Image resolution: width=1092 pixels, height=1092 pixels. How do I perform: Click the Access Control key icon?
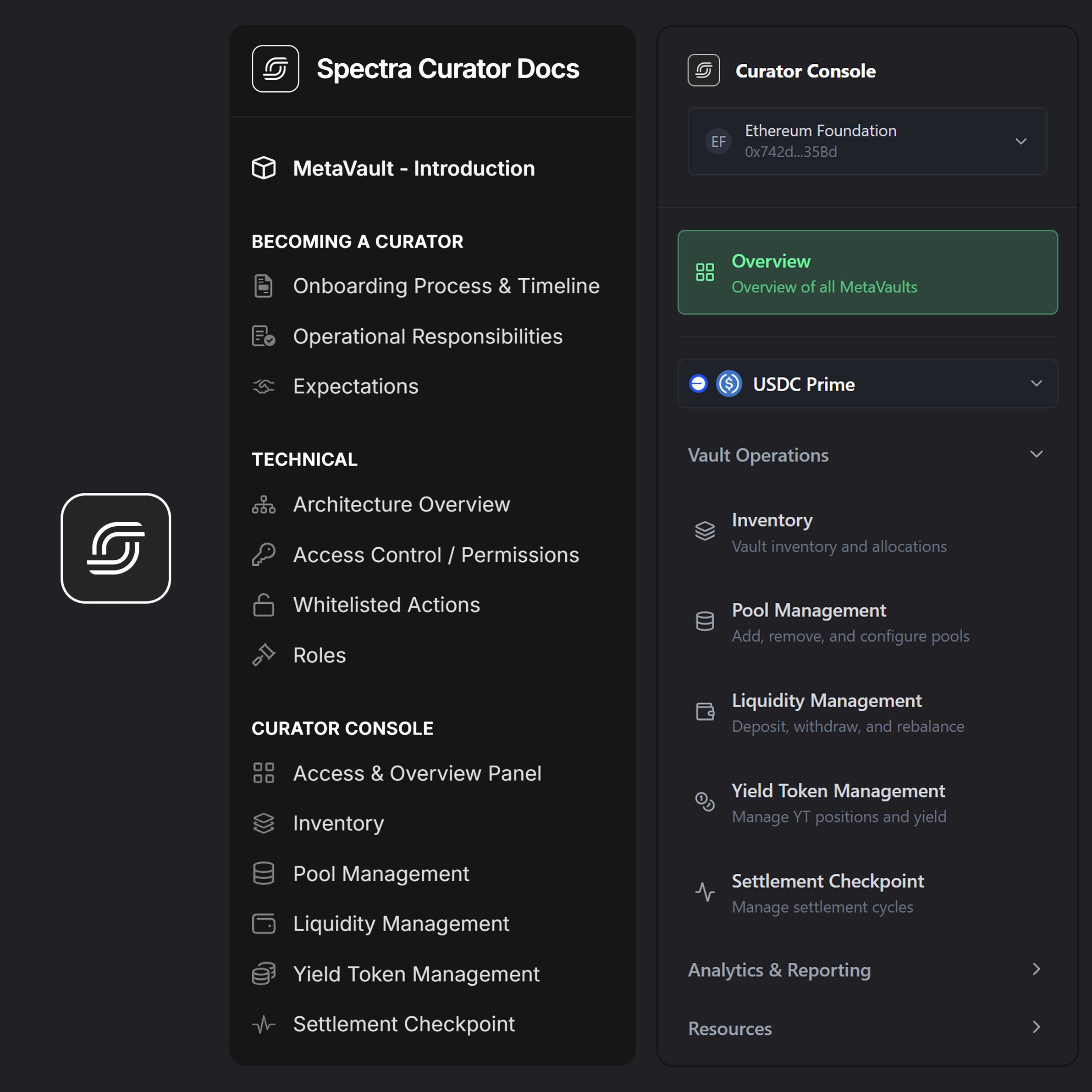click(x=264, y=554)
